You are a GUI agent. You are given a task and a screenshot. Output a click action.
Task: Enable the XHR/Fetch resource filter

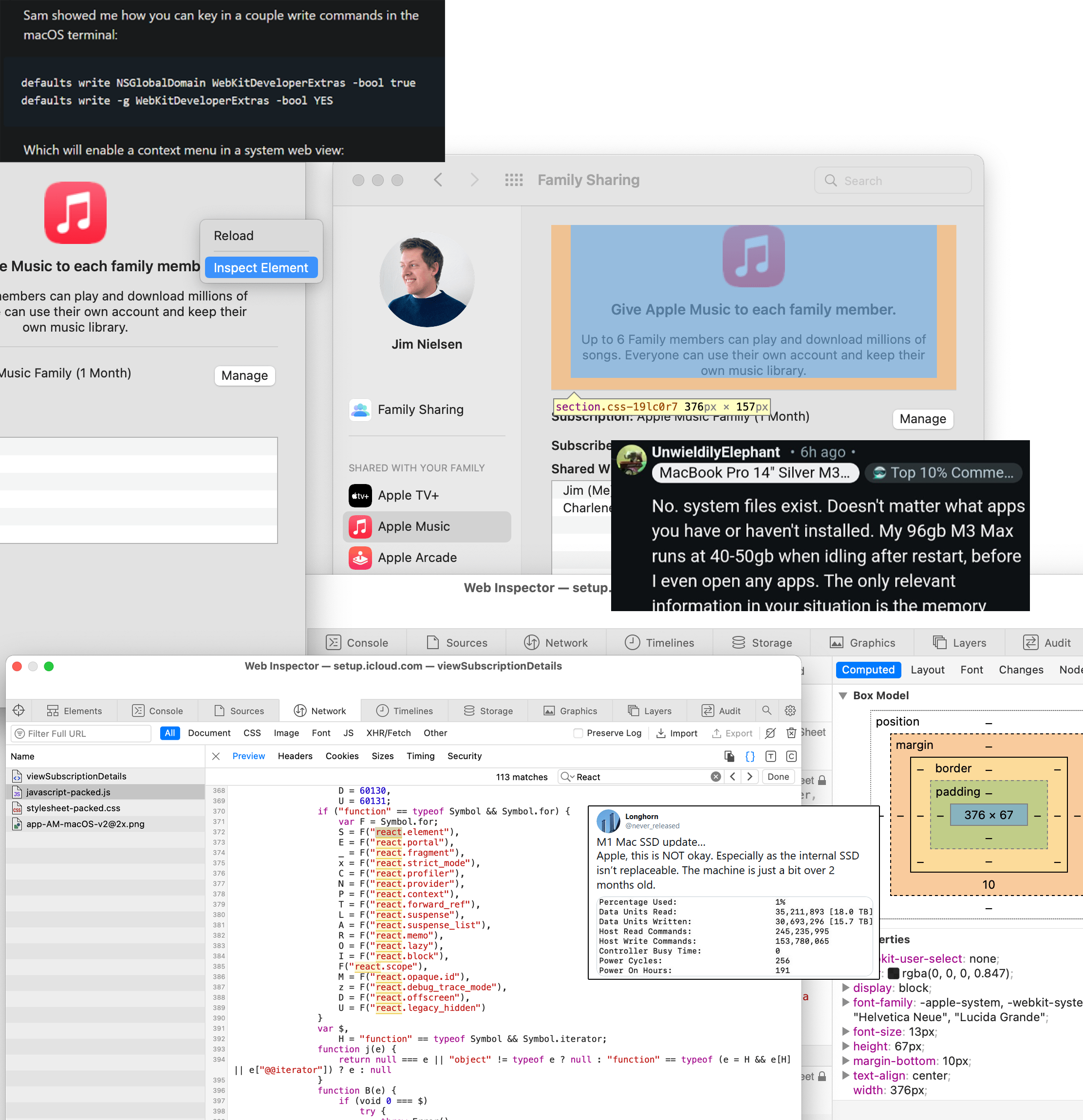click(389, 733)
